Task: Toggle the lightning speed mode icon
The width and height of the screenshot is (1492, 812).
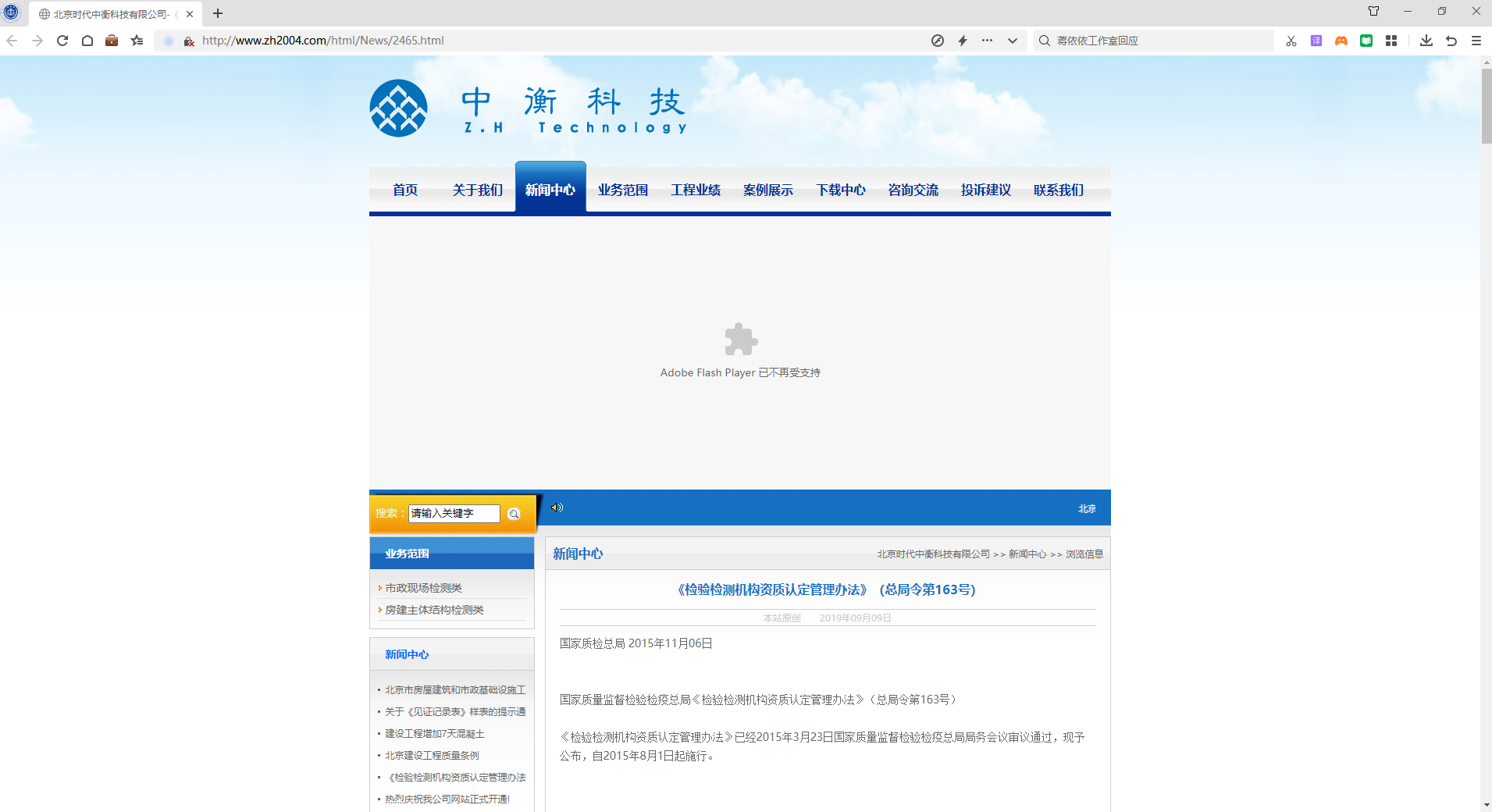Action: 963,41
